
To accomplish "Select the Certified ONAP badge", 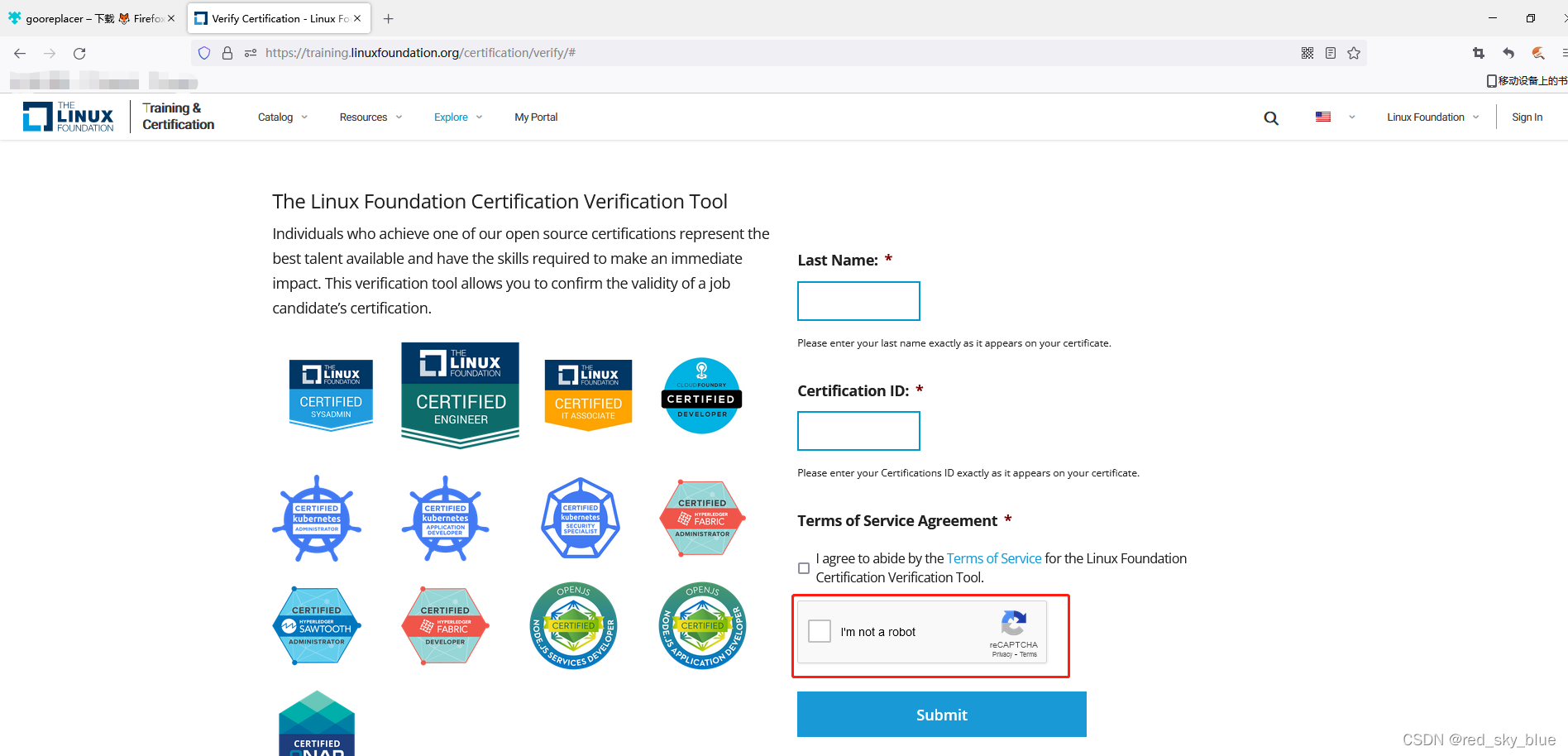I will click(x=317, y=724).
